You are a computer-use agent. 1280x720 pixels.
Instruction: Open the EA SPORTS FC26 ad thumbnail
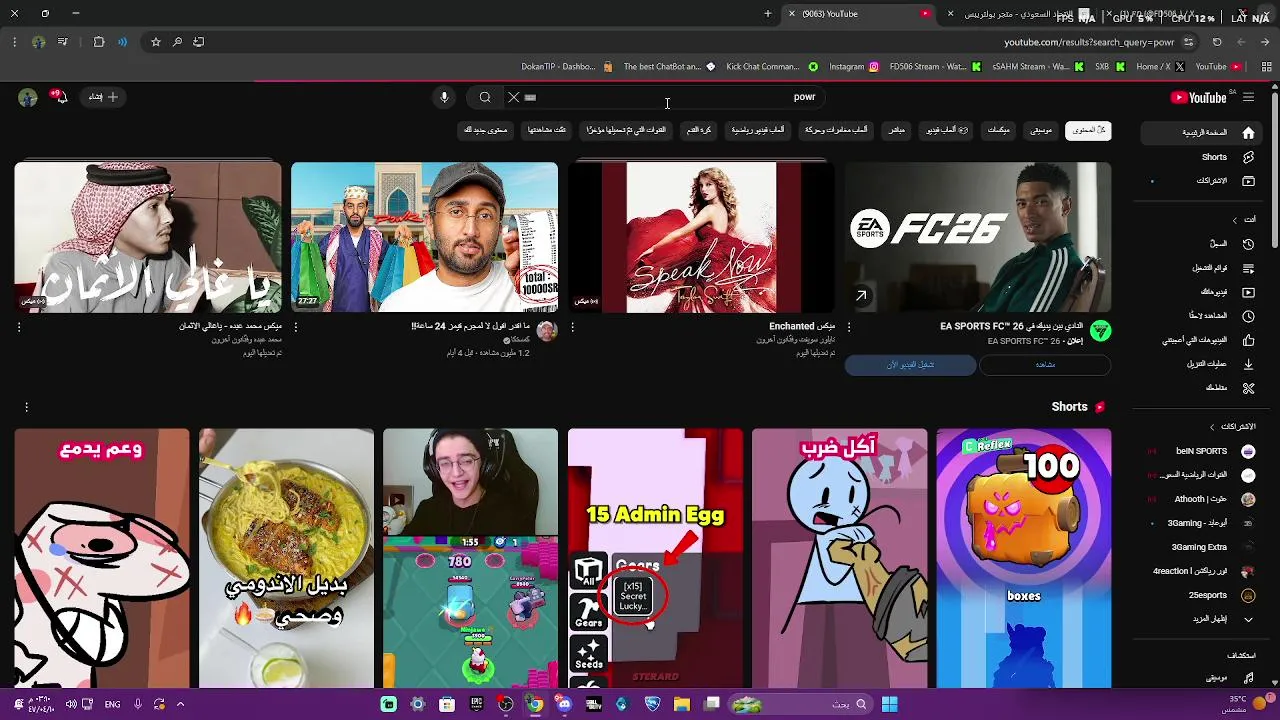click(978, 237)
